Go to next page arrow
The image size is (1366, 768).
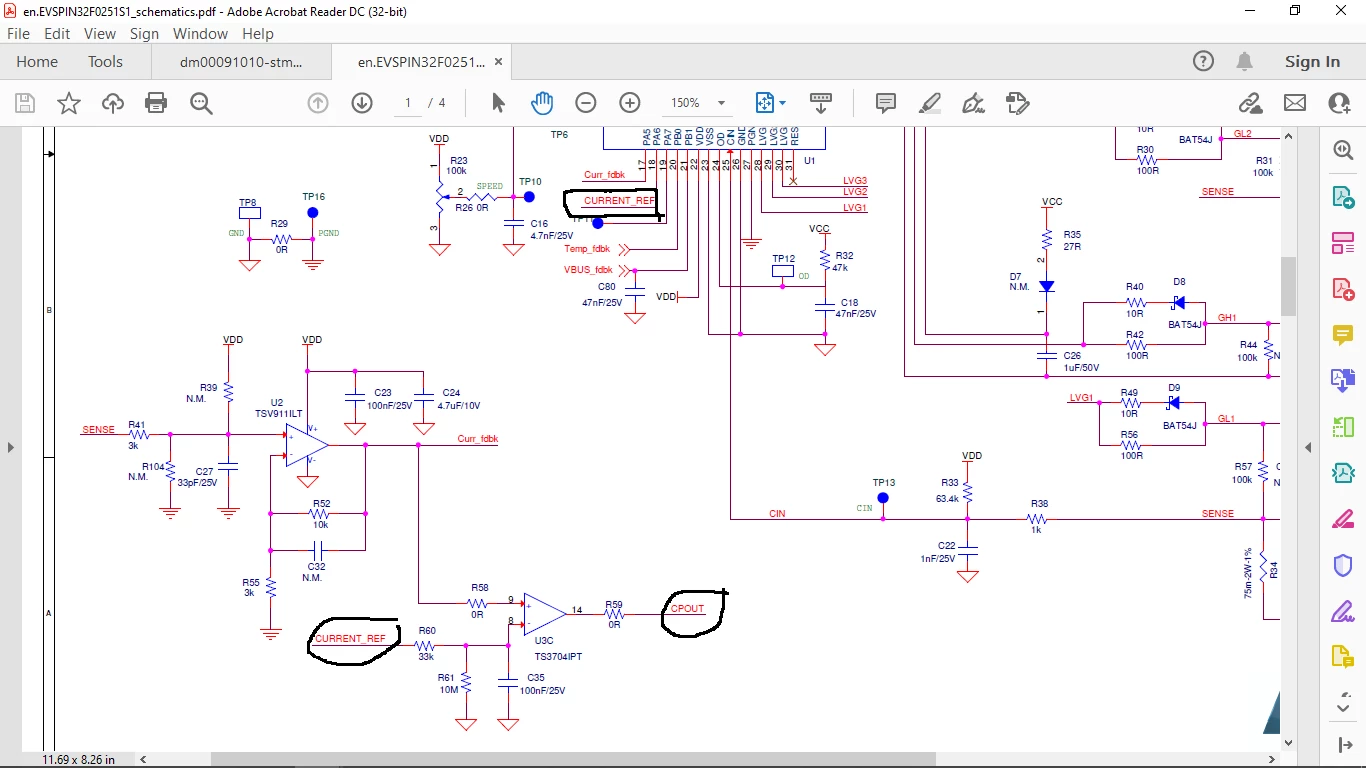[362, 103]
